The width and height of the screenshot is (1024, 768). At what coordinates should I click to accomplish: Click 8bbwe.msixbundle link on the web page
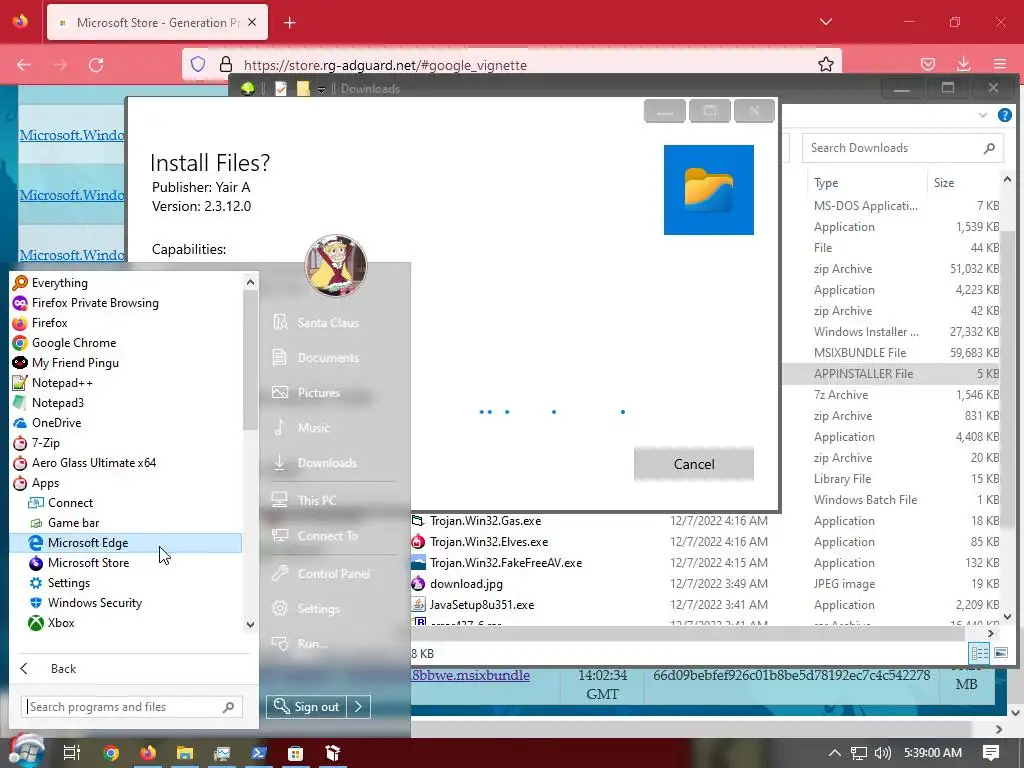[x=470, y=675]
